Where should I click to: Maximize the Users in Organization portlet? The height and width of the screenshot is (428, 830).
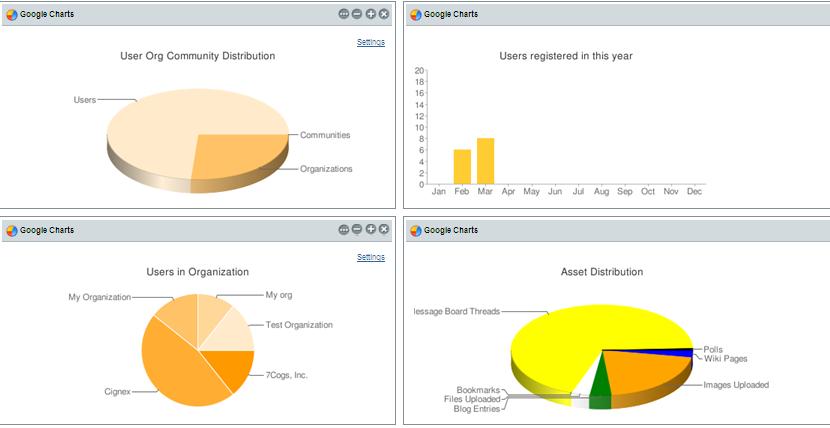(371, 229)
